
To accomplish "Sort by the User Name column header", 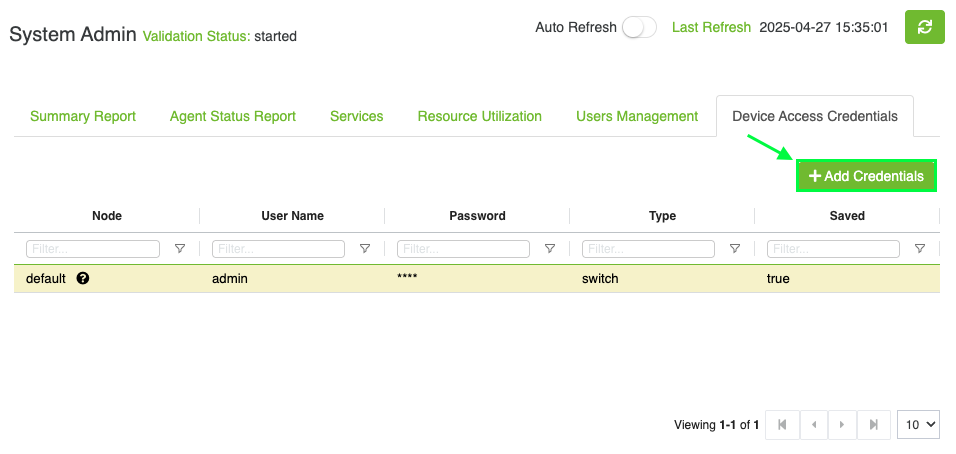I will coord(292,216).
